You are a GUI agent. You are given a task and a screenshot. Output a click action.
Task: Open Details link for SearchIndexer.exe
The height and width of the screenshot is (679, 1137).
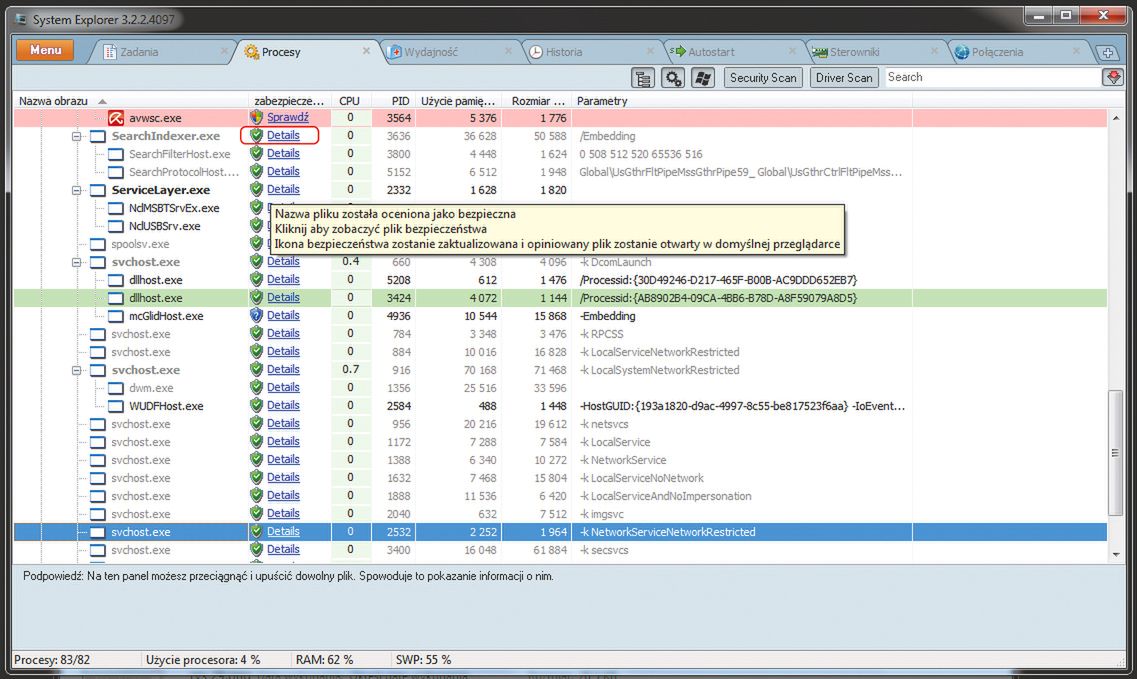283,136
